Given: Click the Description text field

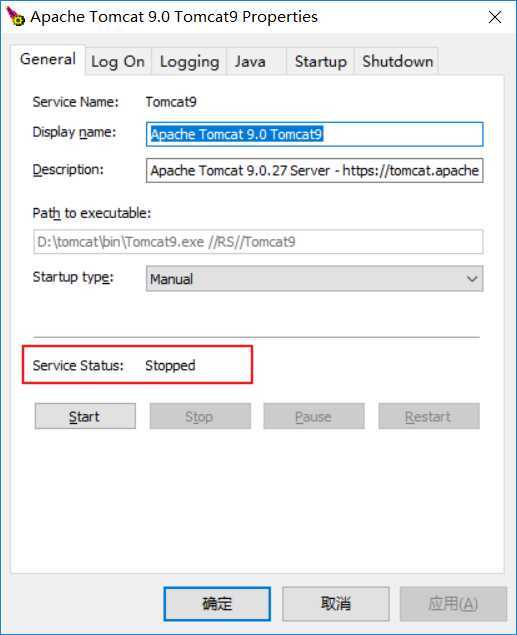Looking at the screenshot, I should click(315, 170).
